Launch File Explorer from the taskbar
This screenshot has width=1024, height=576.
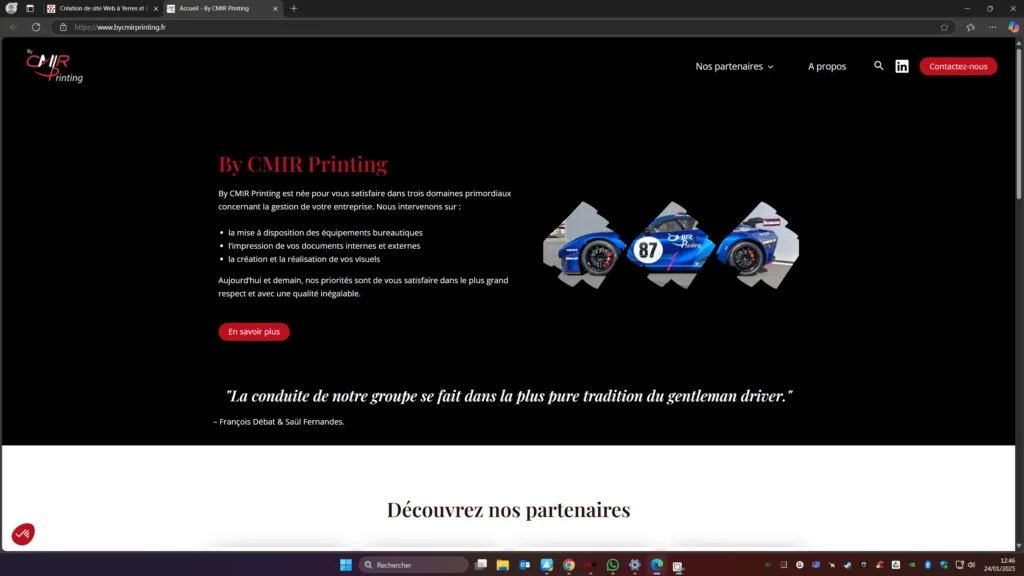502,565
